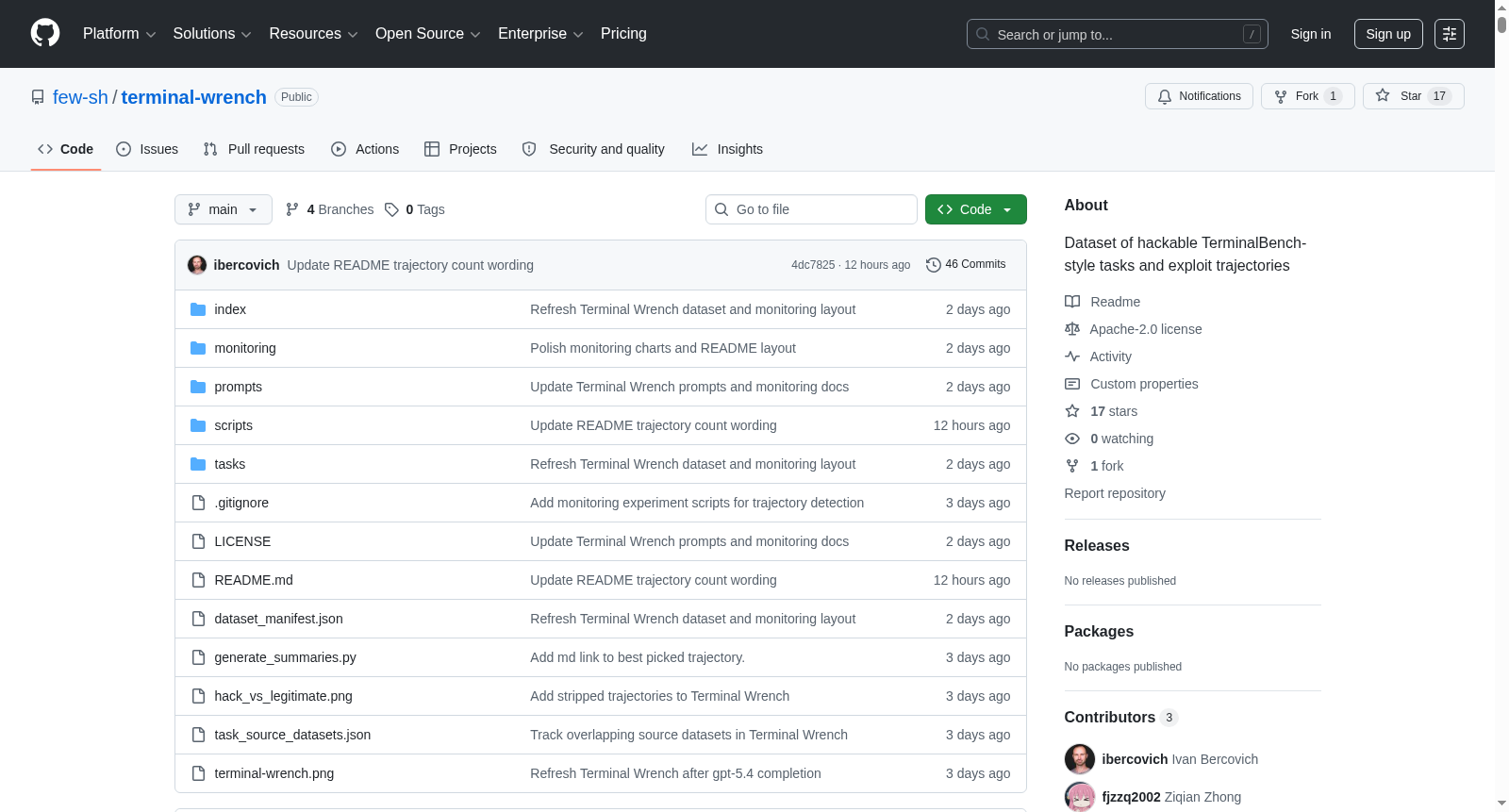View the 0 Tags link

[415, 209]
